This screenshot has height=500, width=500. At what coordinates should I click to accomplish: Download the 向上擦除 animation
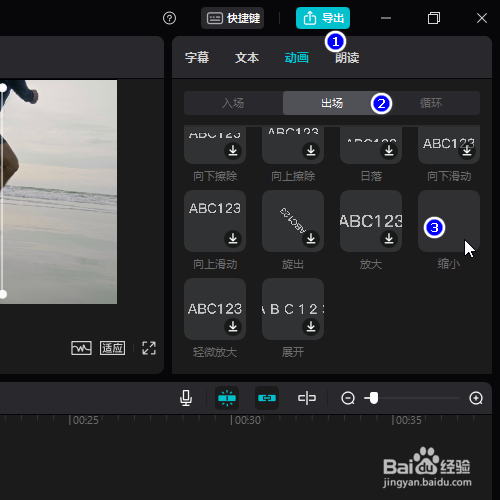pyautogui.click(x=311, y=151)
